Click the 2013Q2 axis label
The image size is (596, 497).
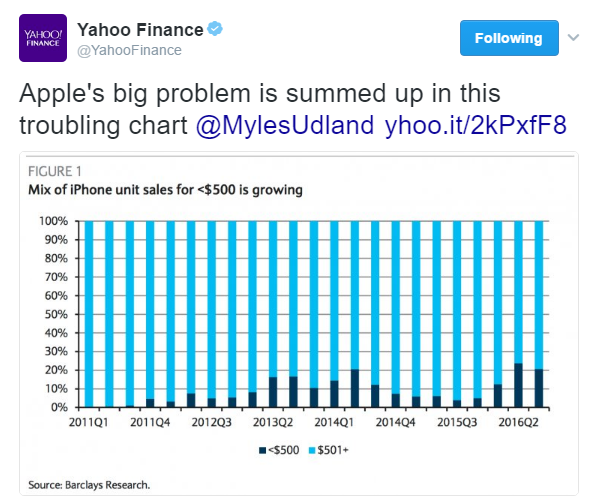273,422
